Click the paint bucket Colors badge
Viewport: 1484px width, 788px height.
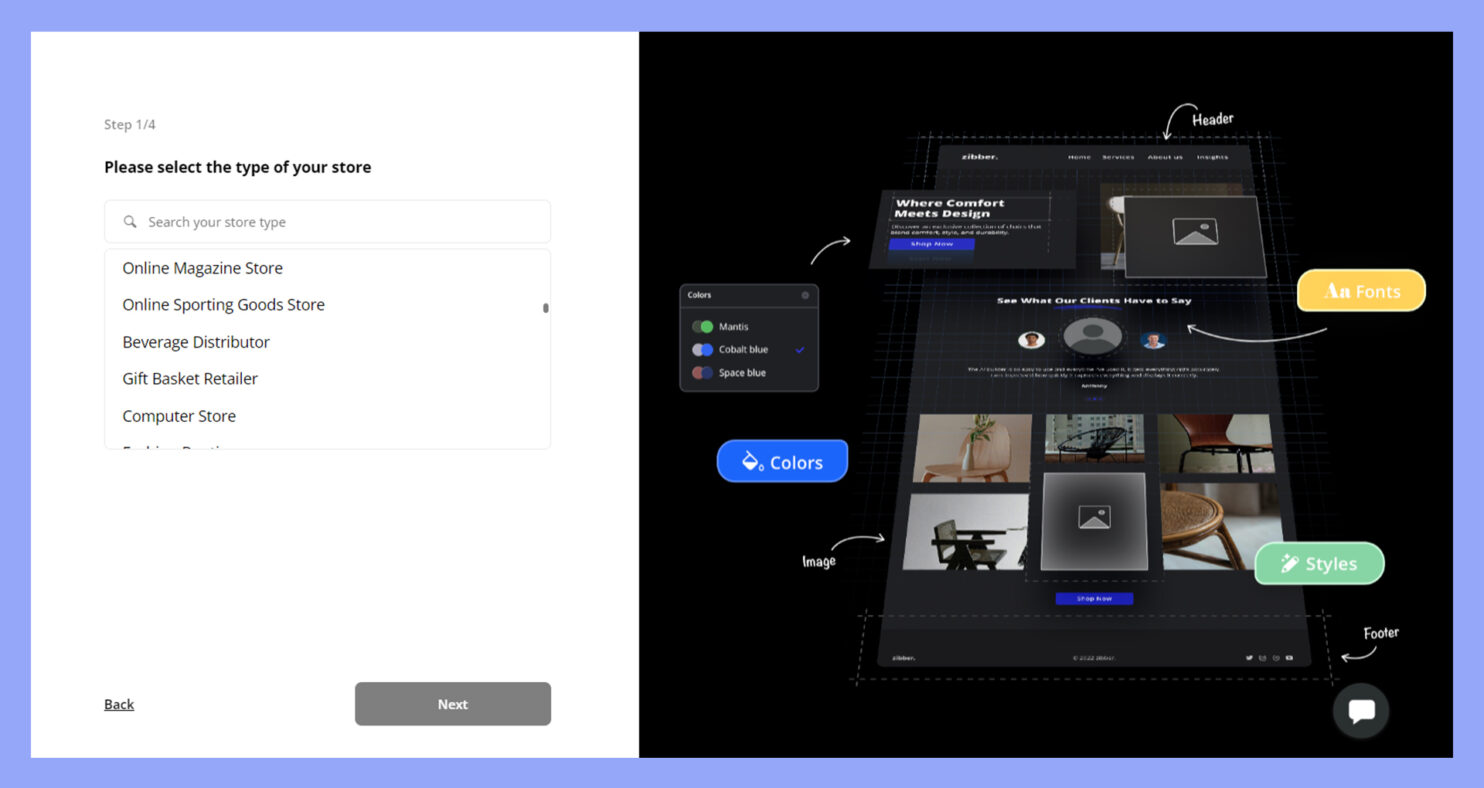point(782,462)
